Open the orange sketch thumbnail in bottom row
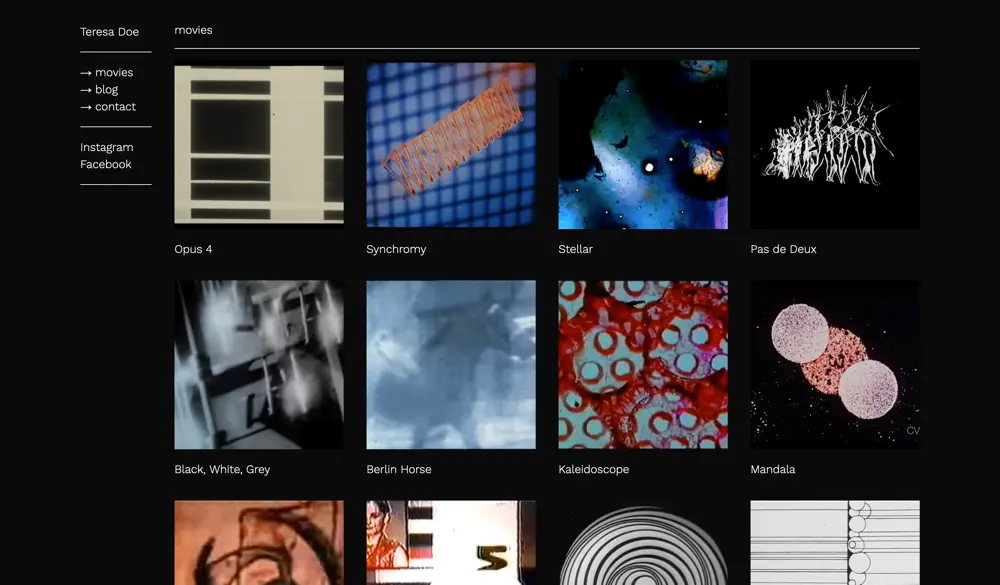The height and width of the screenshot is (585, 1000). pos(259,543)
